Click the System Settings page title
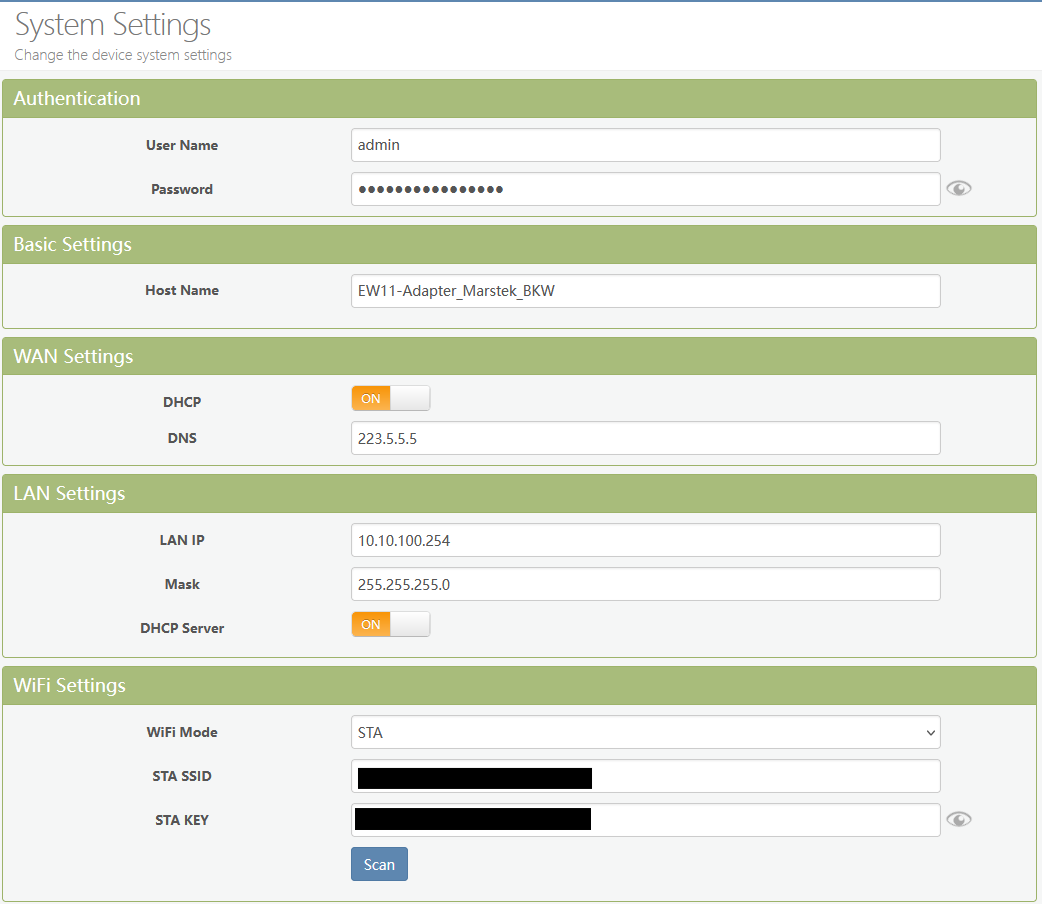 point(113,25)
